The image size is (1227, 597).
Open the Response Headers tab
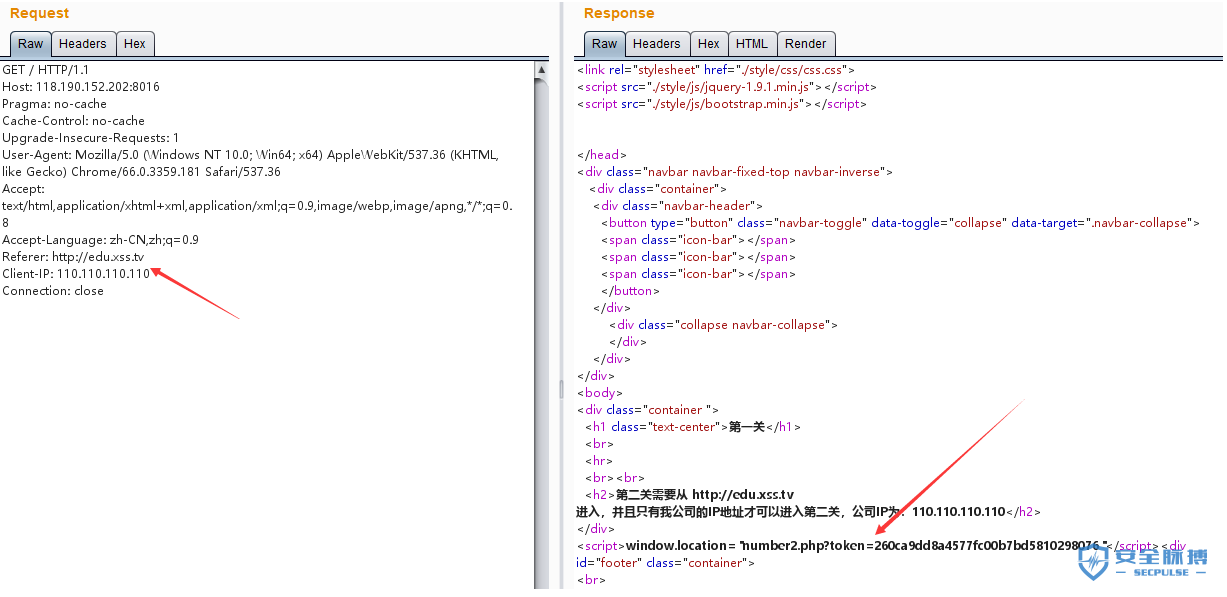pos(657,44)
